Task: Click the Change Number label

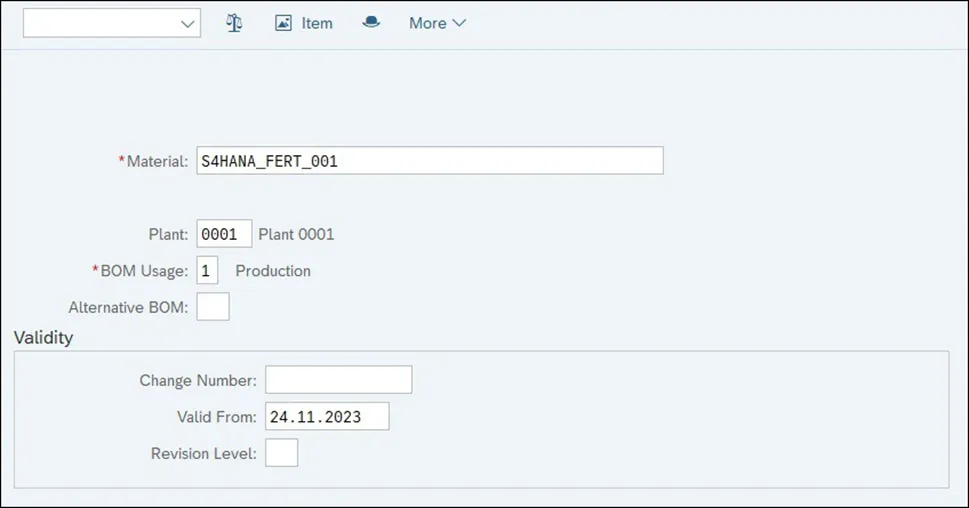Action: pyautogui.click(x=198, y=381)
